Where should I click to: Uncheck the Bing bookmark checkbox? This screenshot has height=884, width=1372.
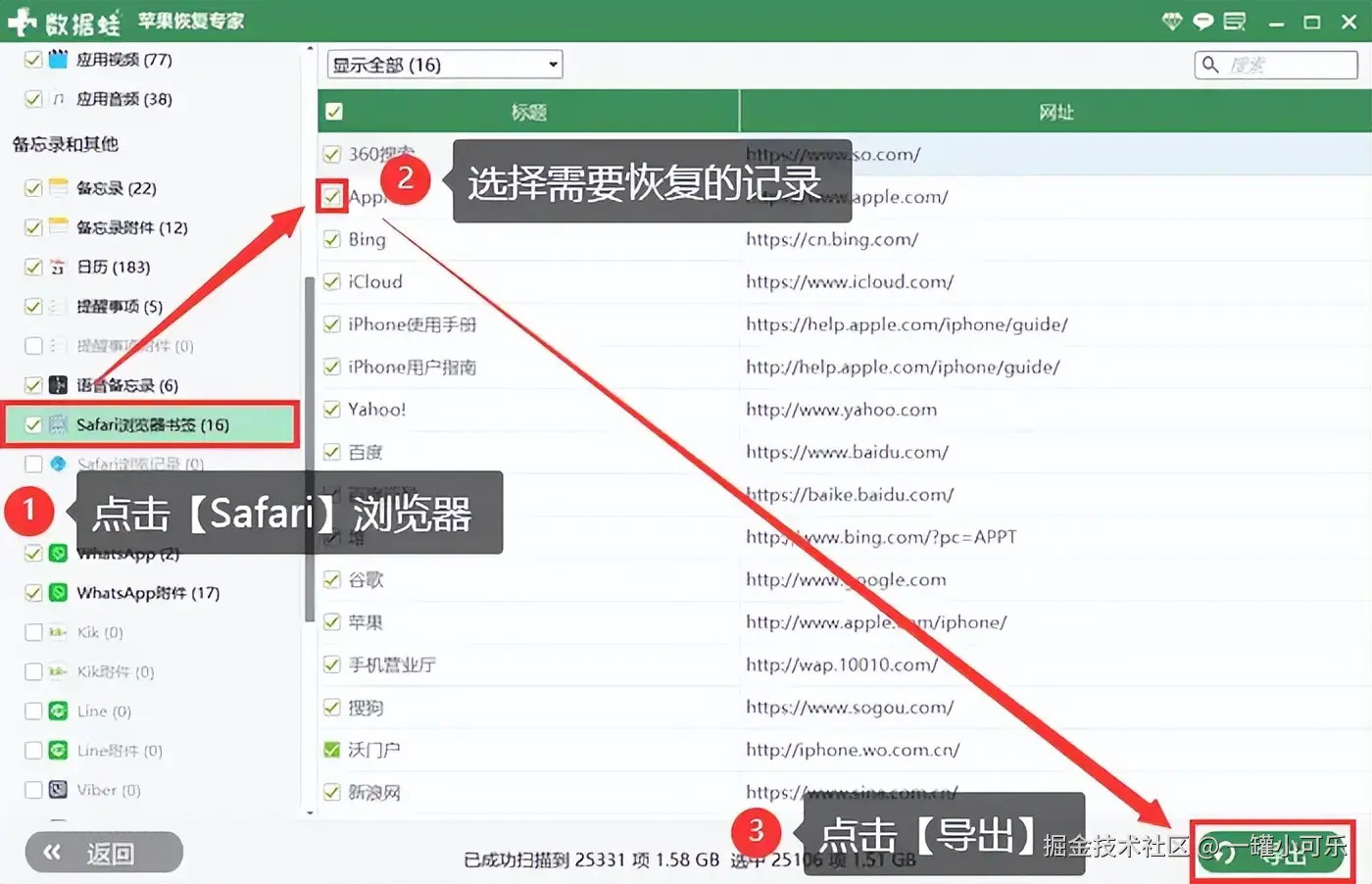coord(332,239)
